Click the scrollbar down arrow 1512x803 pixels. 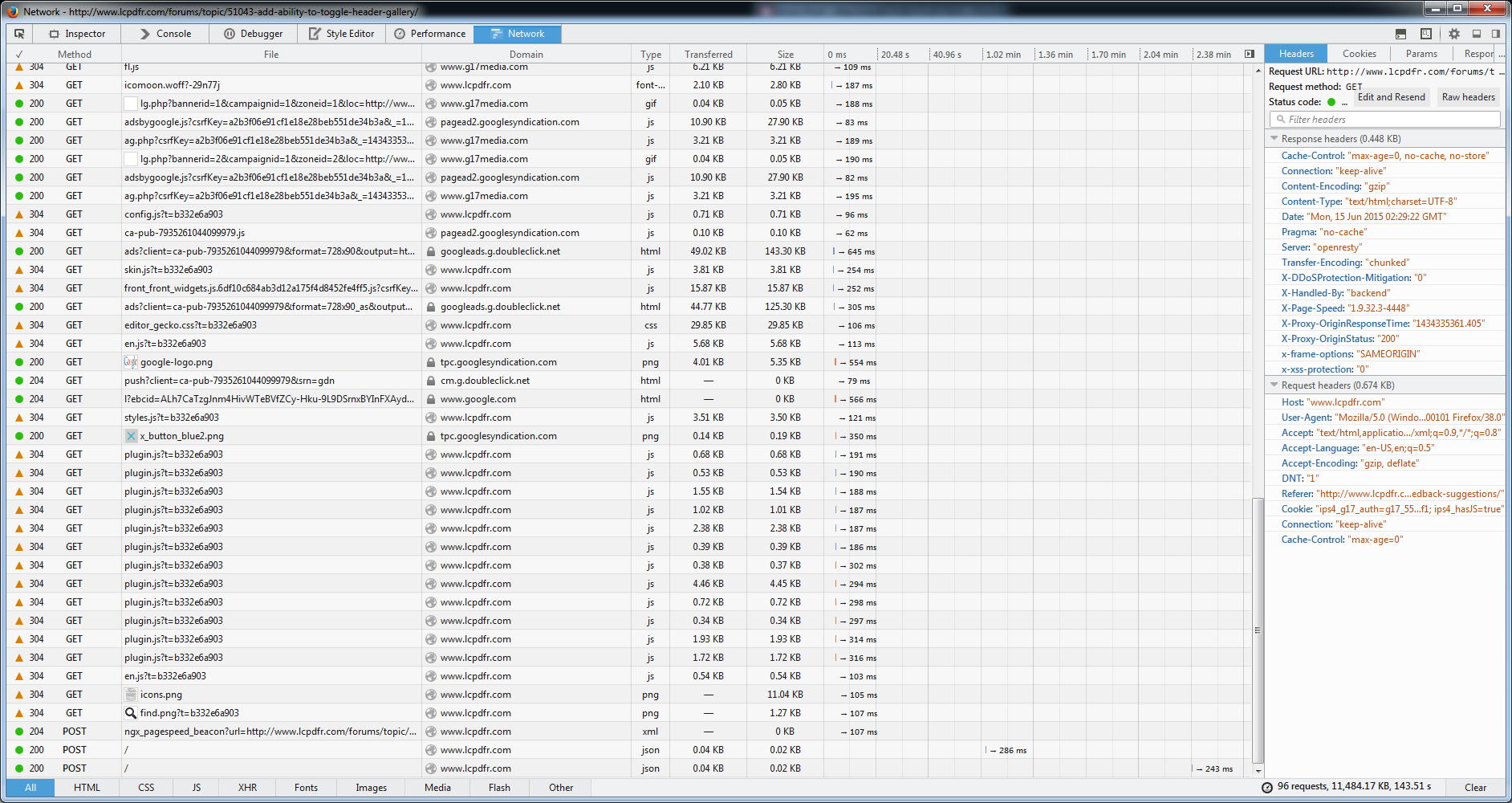tap(1258, 771)
